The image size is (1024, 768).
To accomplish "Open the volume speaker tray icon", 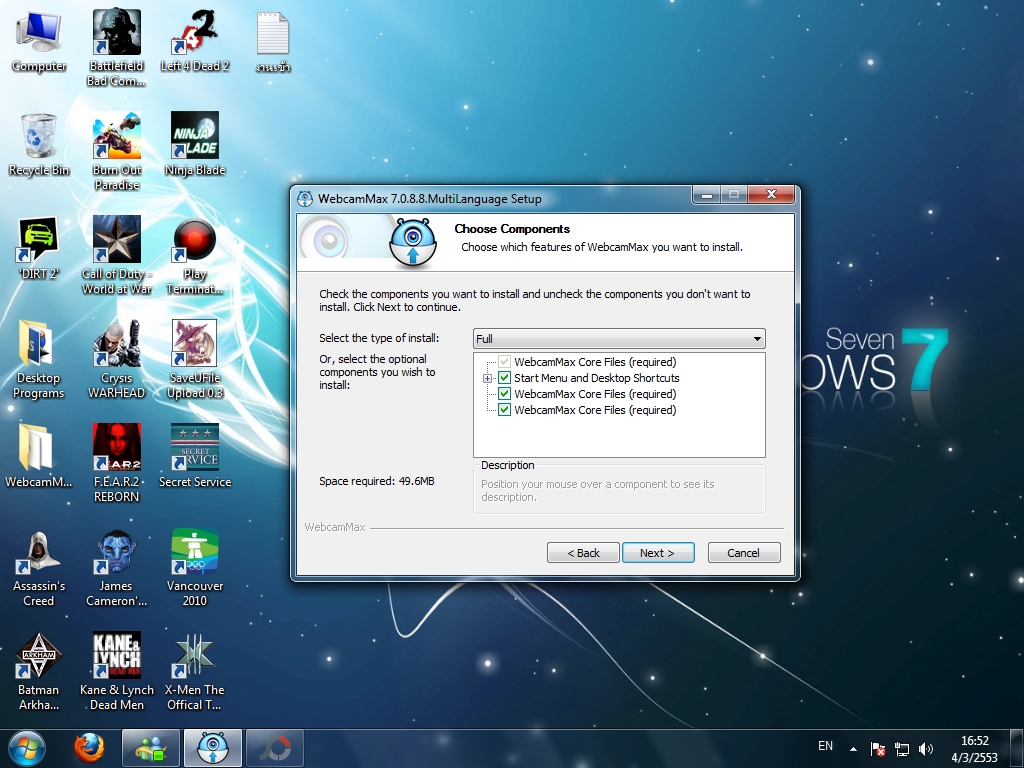I will coord(925,749).
